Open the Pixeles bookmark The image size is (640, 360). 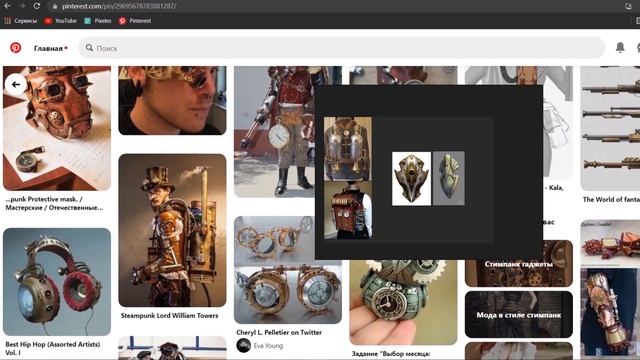point(98,21)
